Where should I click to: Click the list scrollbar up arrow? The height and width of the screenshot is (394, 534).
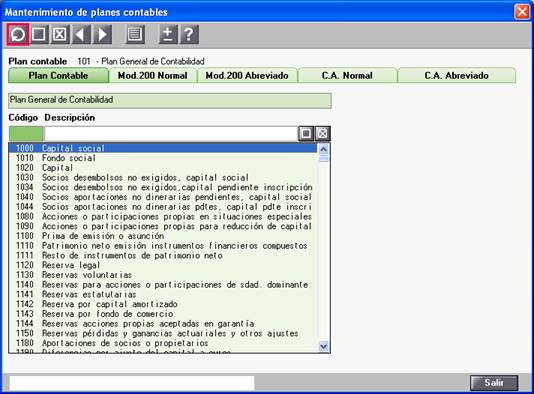pos(324,149)
